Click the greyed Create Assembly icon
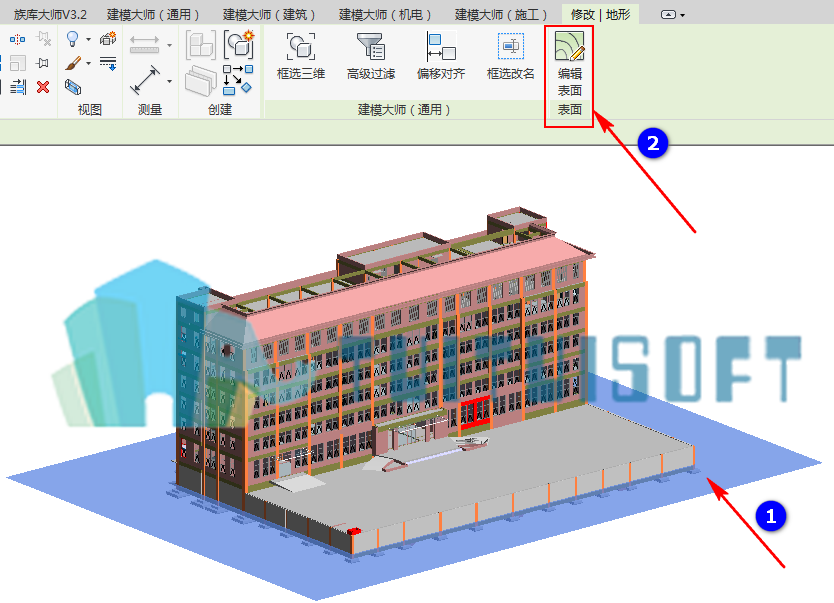 201,45
